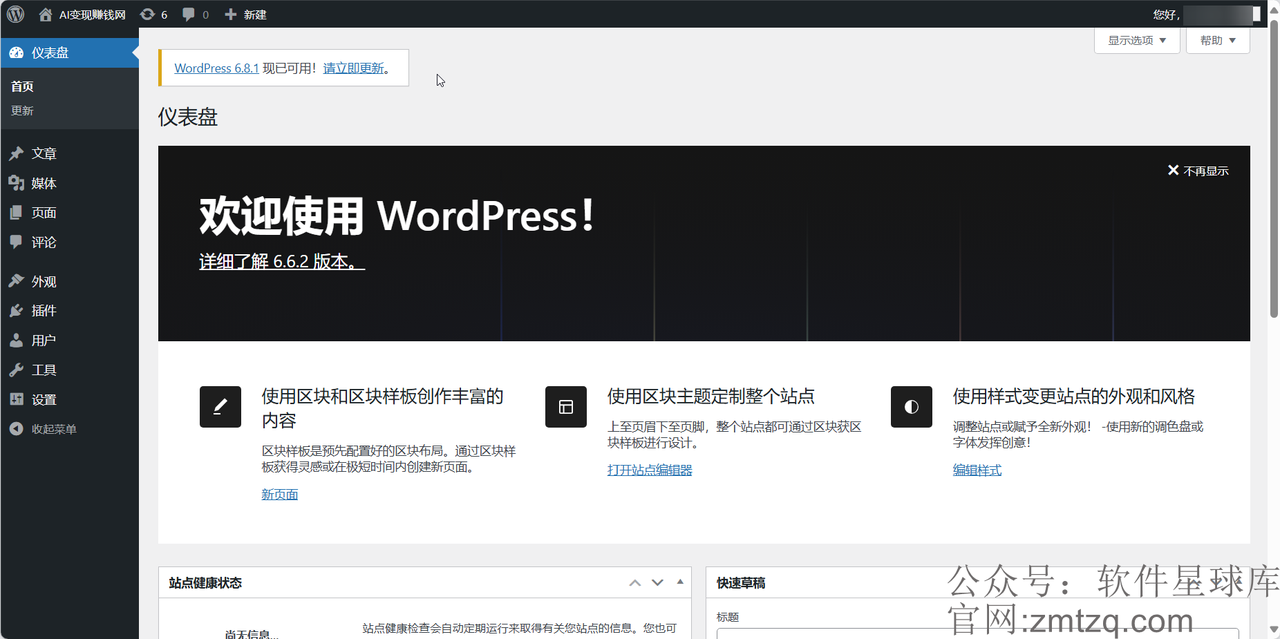The image size is (1280, 639).
Task: Open the AI变现赚钱网 site home icon
Action: click(45, 14)
